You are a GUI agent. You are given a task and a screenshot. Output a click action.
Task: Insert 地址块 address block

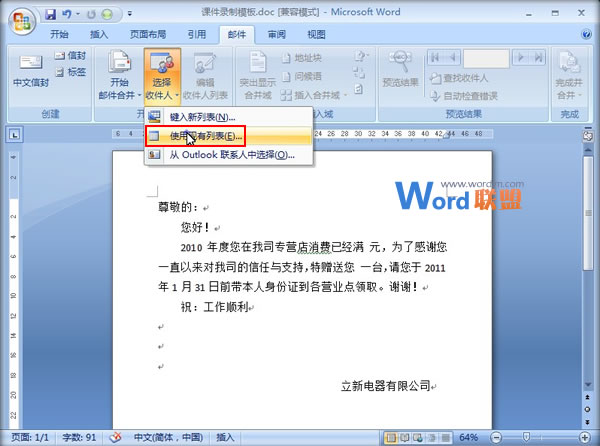tap(302, 58)
